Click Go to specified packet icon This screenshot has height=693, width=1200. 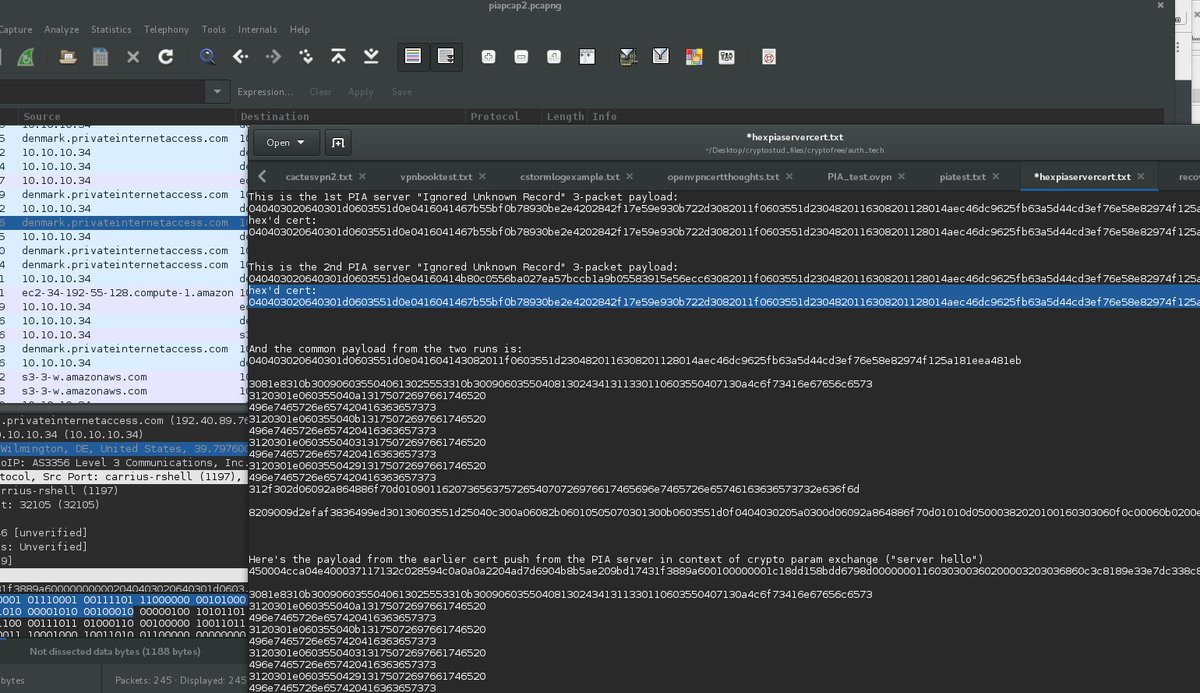click(x=305, y=57)
